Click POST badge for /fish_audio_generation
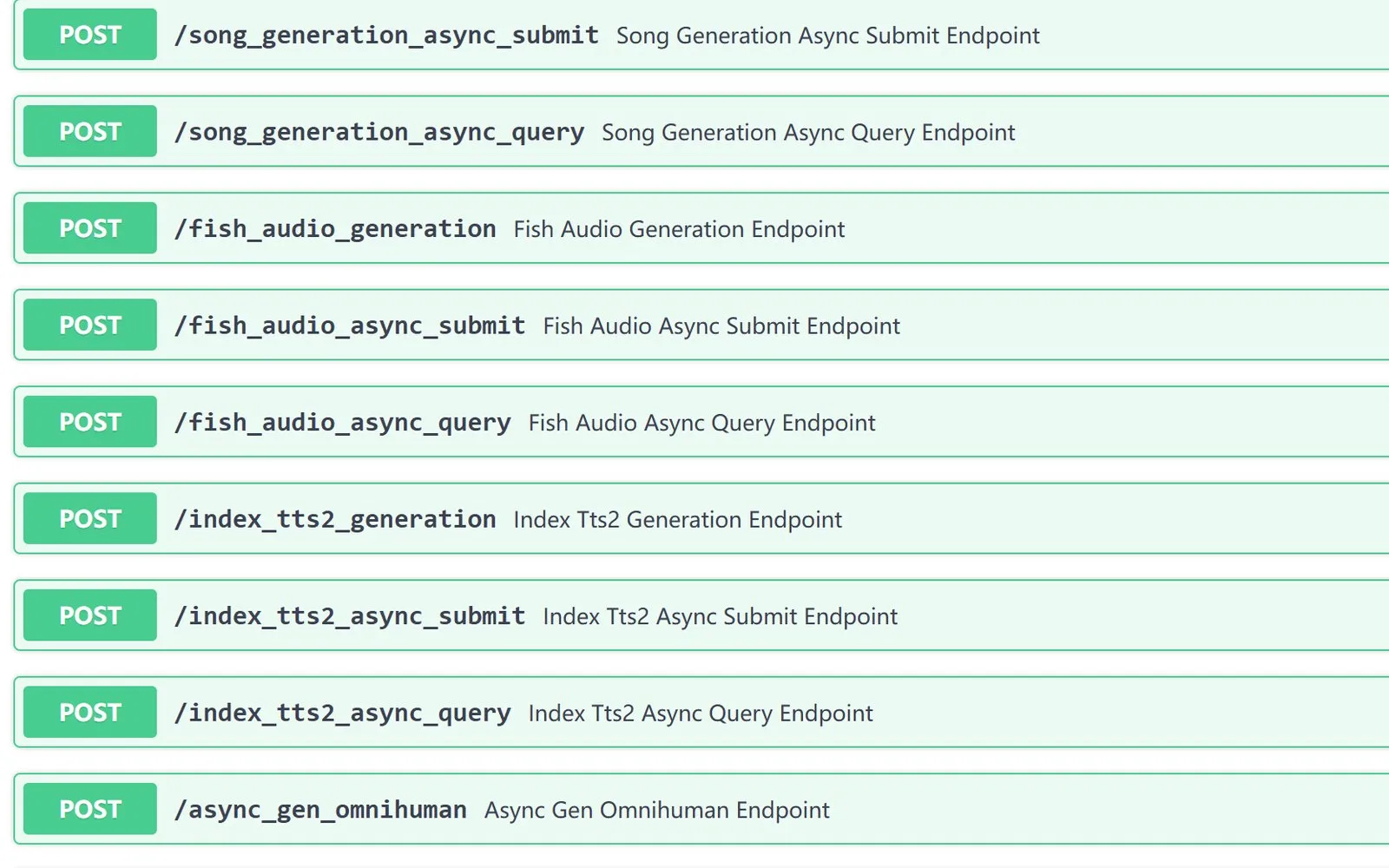This screenshot has height=868, width=1389. pos(90,228)
